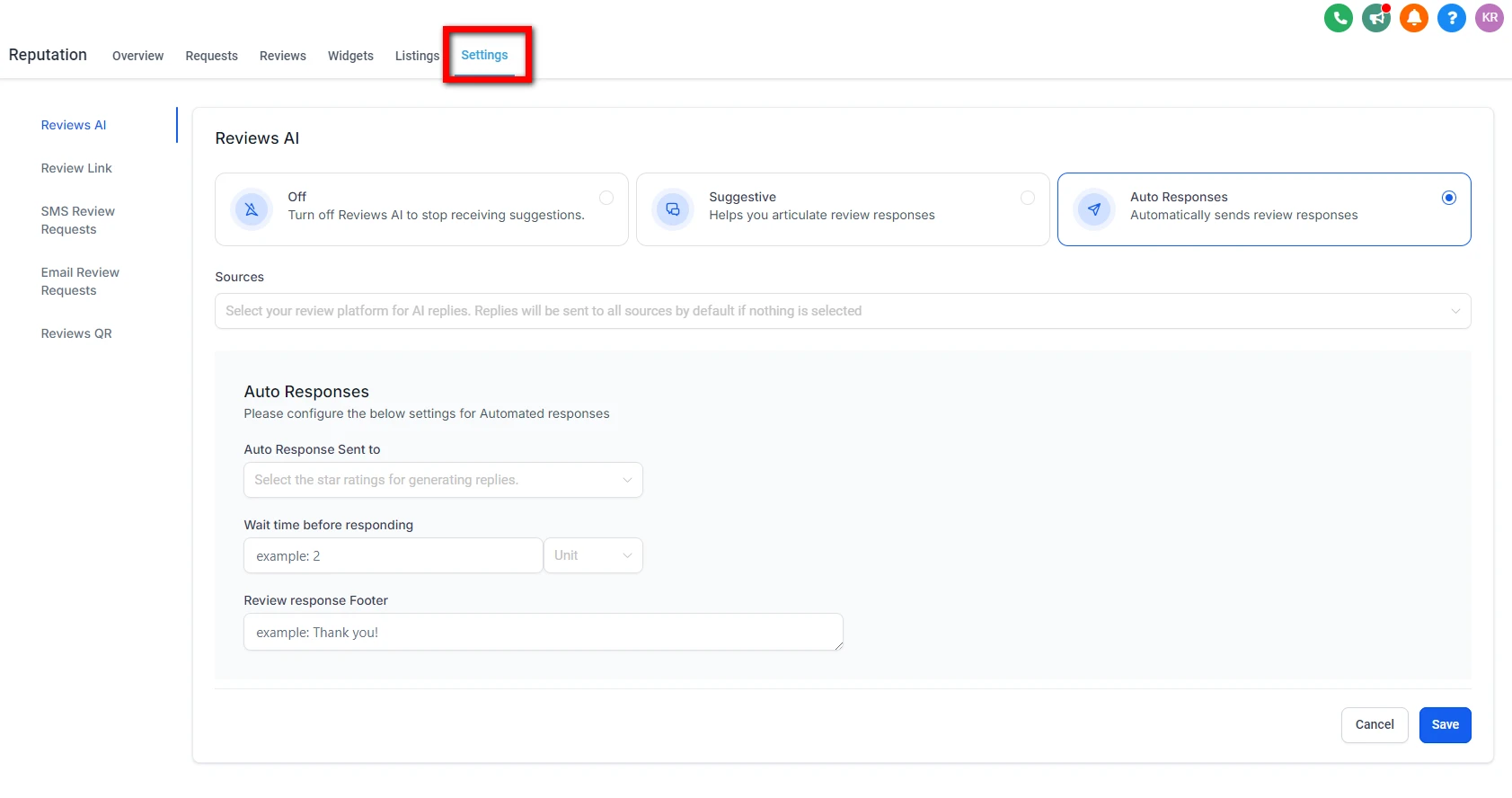The image size is (1512, 798).
Task: Click the Reputation heading
Action: (x=48, y=55)
